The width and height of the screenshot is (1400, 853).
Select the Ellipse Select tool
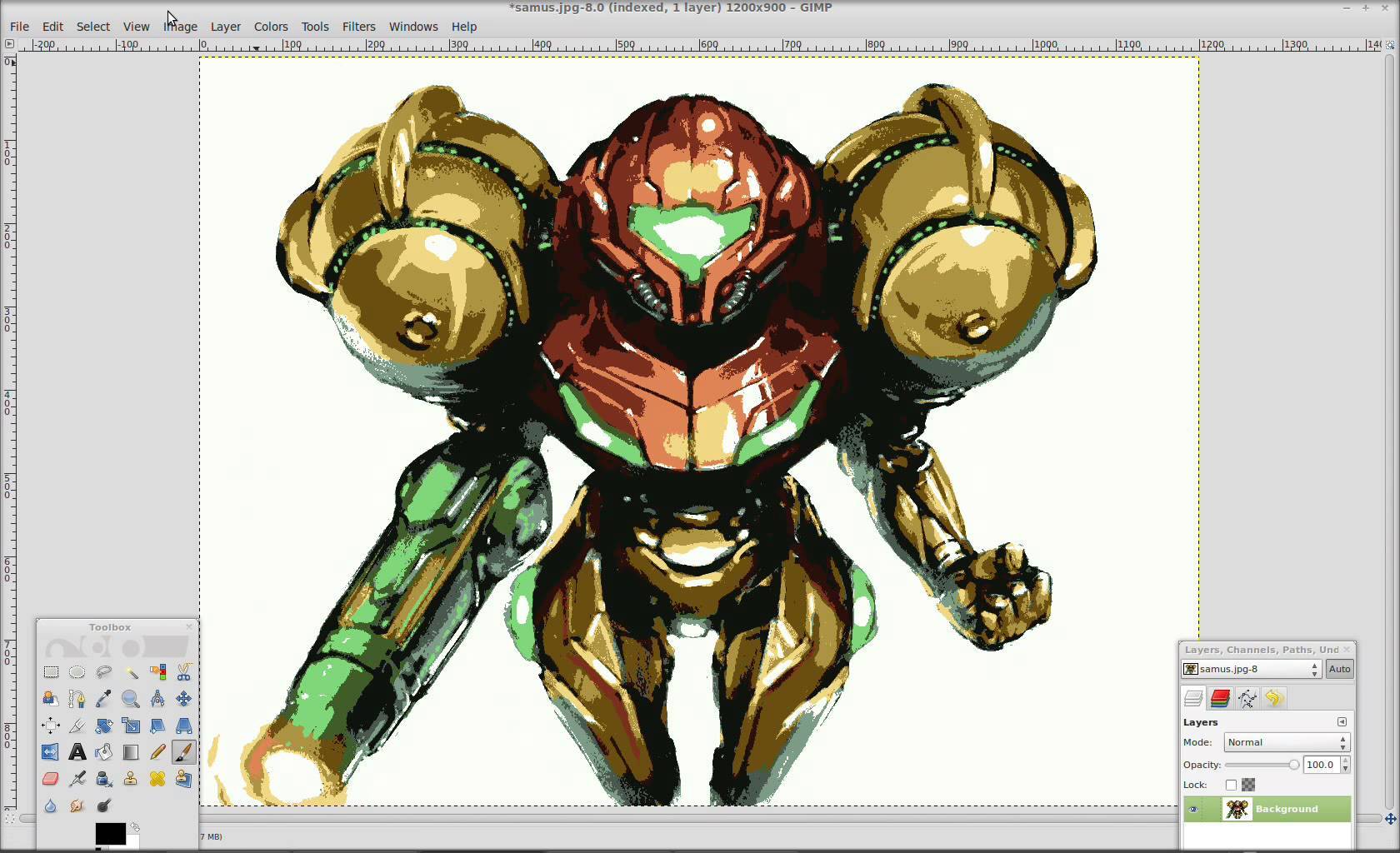(x=77, y=671)
